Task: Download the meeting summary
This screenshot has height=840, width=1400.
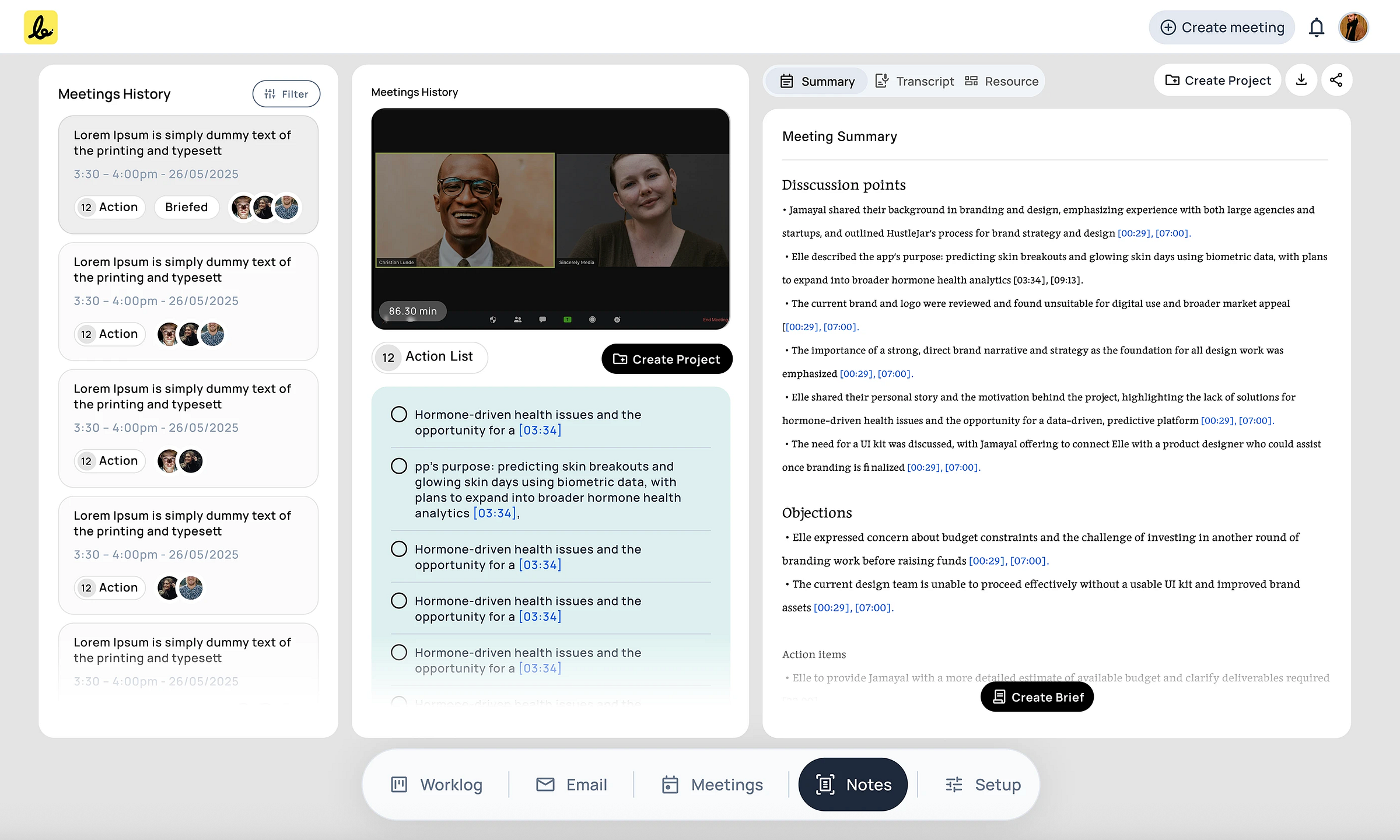Action: (x=1301, y=80)
